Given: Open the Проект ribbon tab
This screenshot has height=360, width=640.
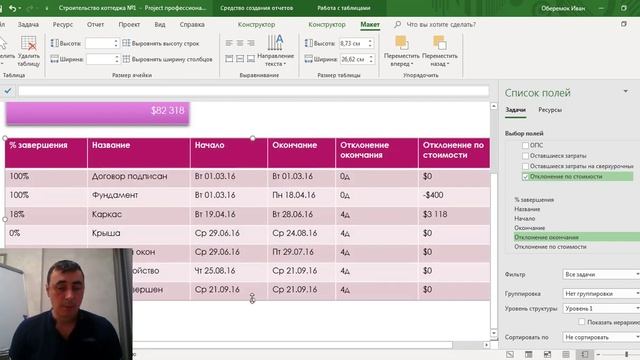Looking at the screenshot, I should tap(129, 24).
